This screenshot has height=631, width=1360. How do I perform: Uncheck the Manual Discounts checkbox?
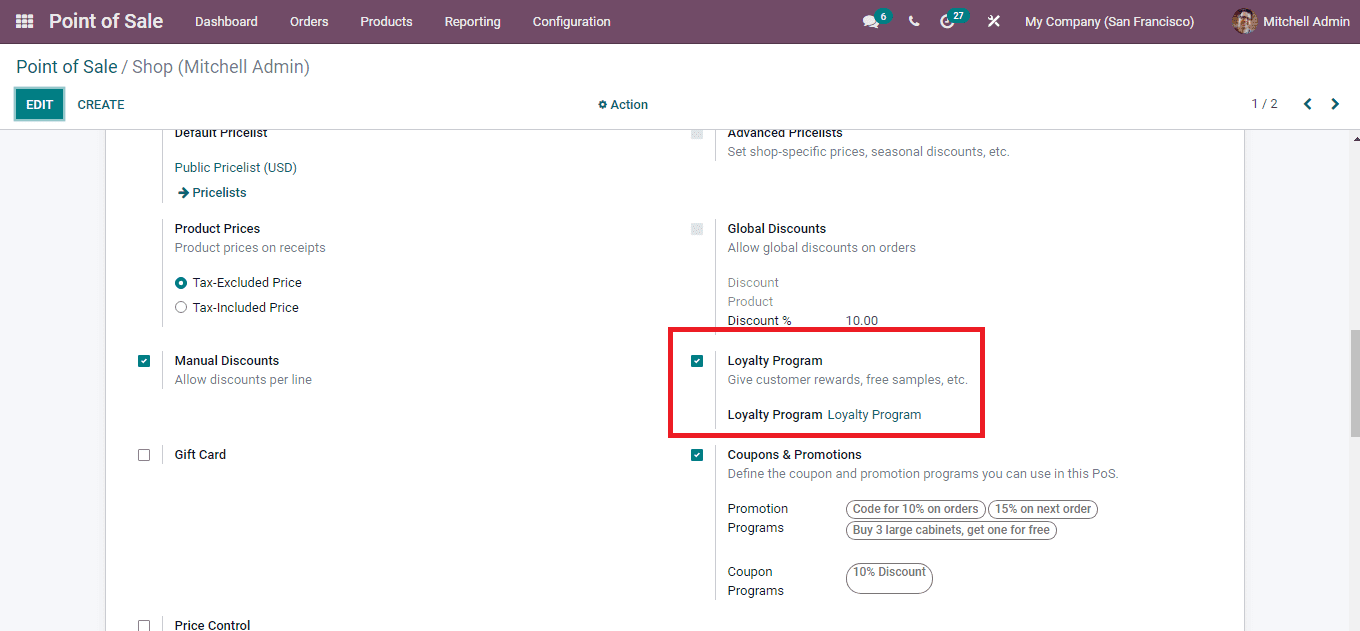pyautogui.click(x=144, y=361)
